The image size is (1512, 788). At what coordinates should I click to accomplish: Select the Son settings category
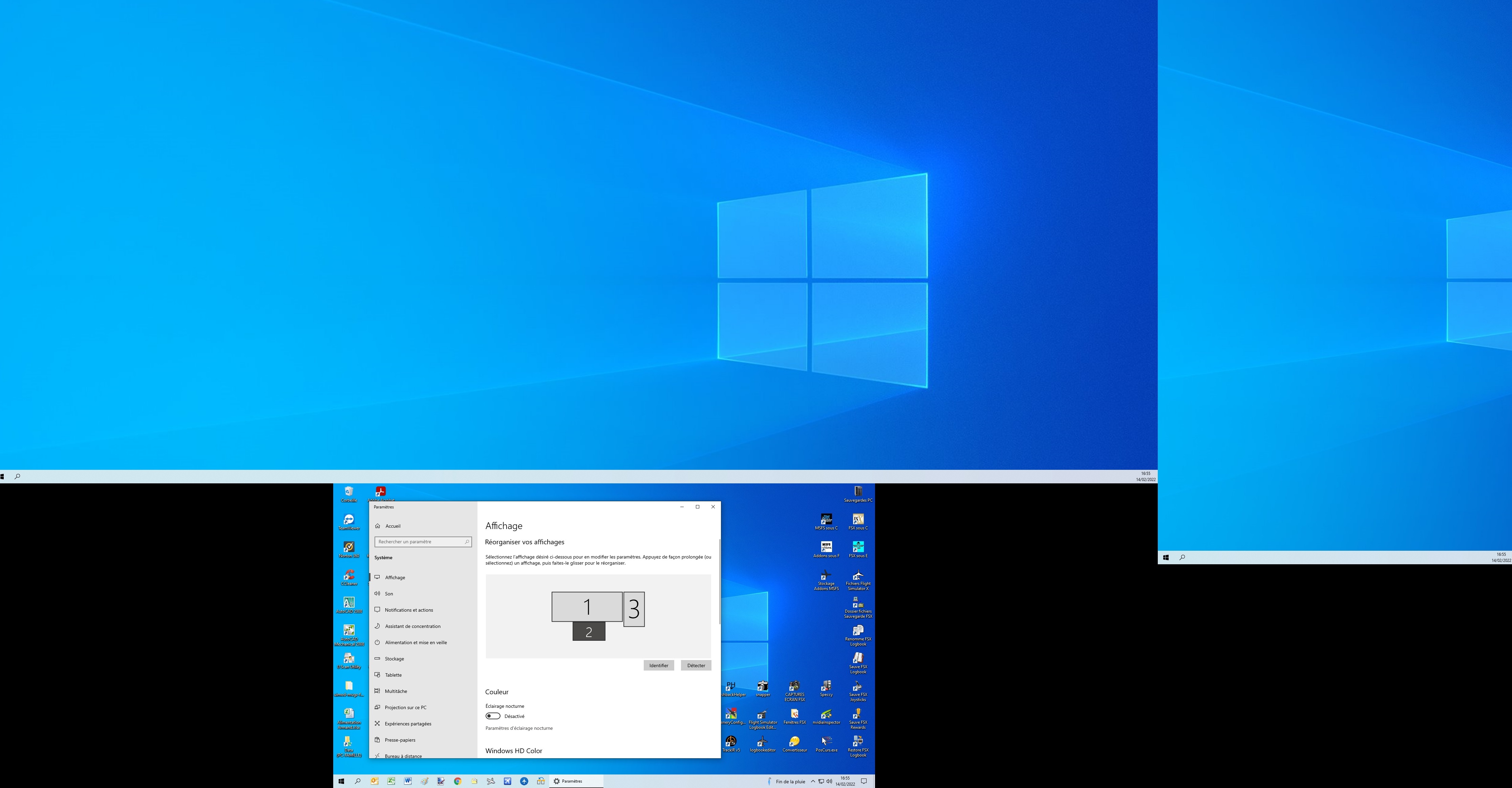(388, 594)
